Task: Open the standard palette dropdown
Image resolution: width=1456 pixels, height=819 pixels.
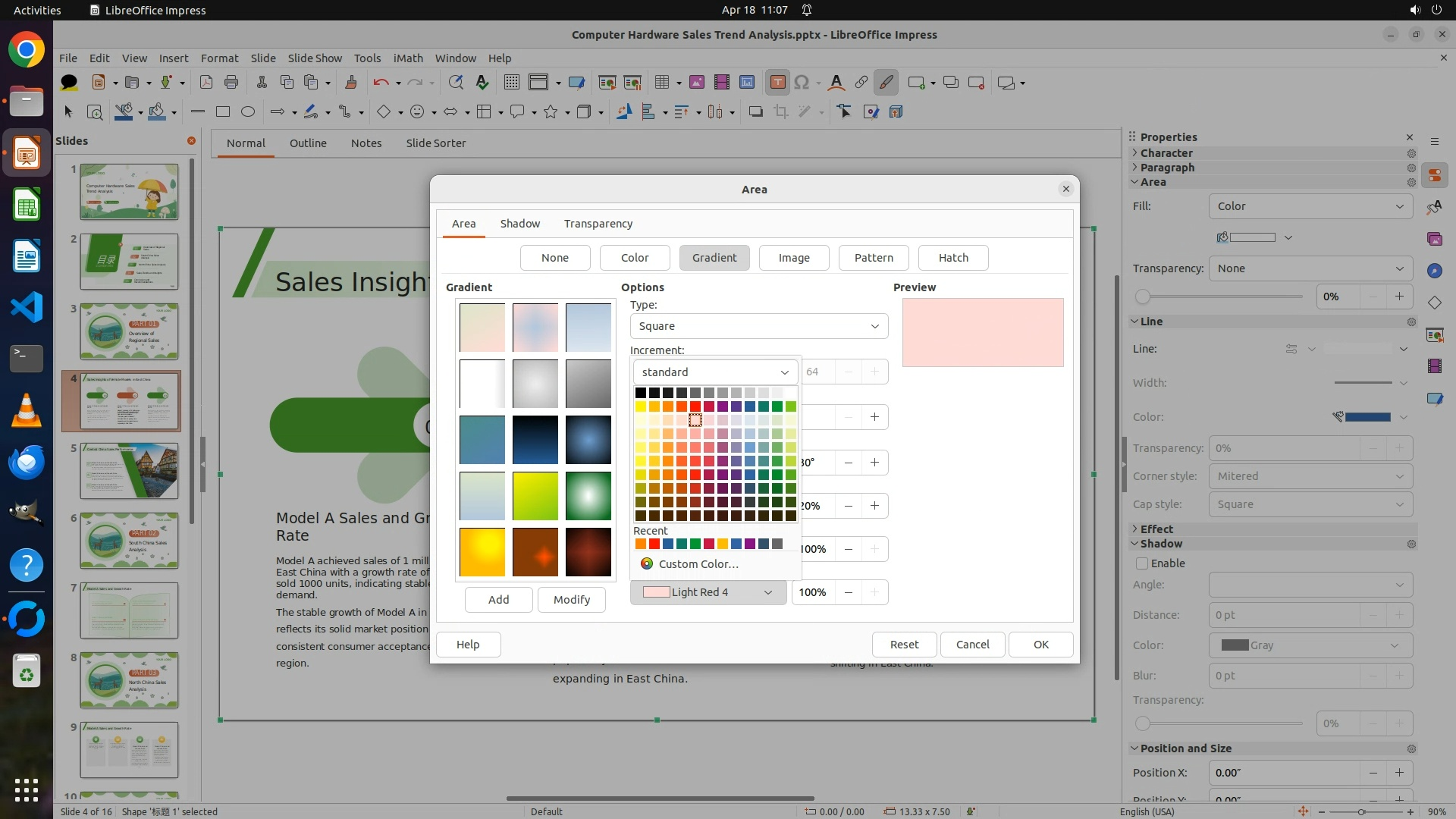Action: tap(715, 372)
